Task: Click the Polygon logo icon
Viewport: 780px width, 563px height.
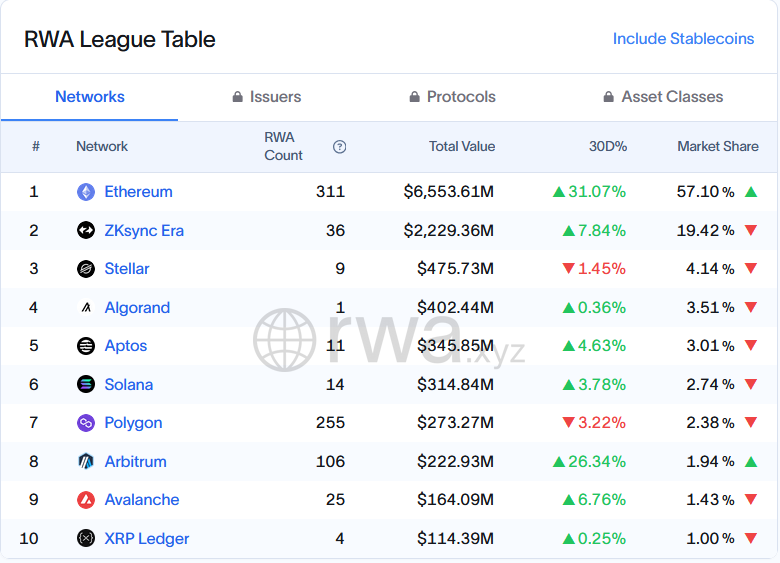Action: [86, 423]
